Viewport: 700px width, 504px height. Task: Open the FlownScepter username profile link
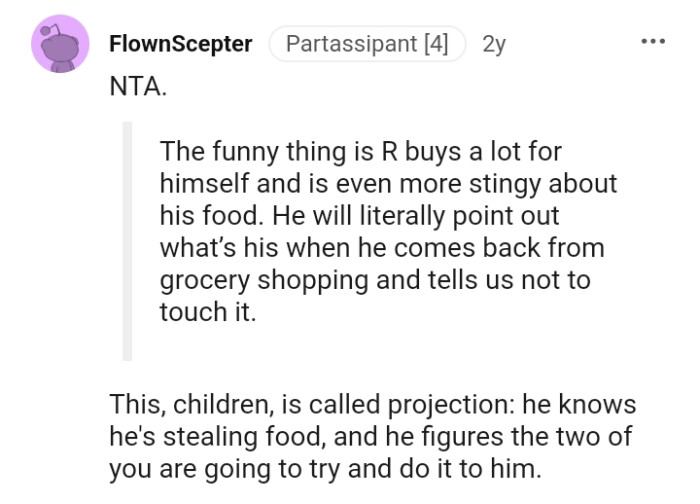pyautogui.click(x=180, y=44)
